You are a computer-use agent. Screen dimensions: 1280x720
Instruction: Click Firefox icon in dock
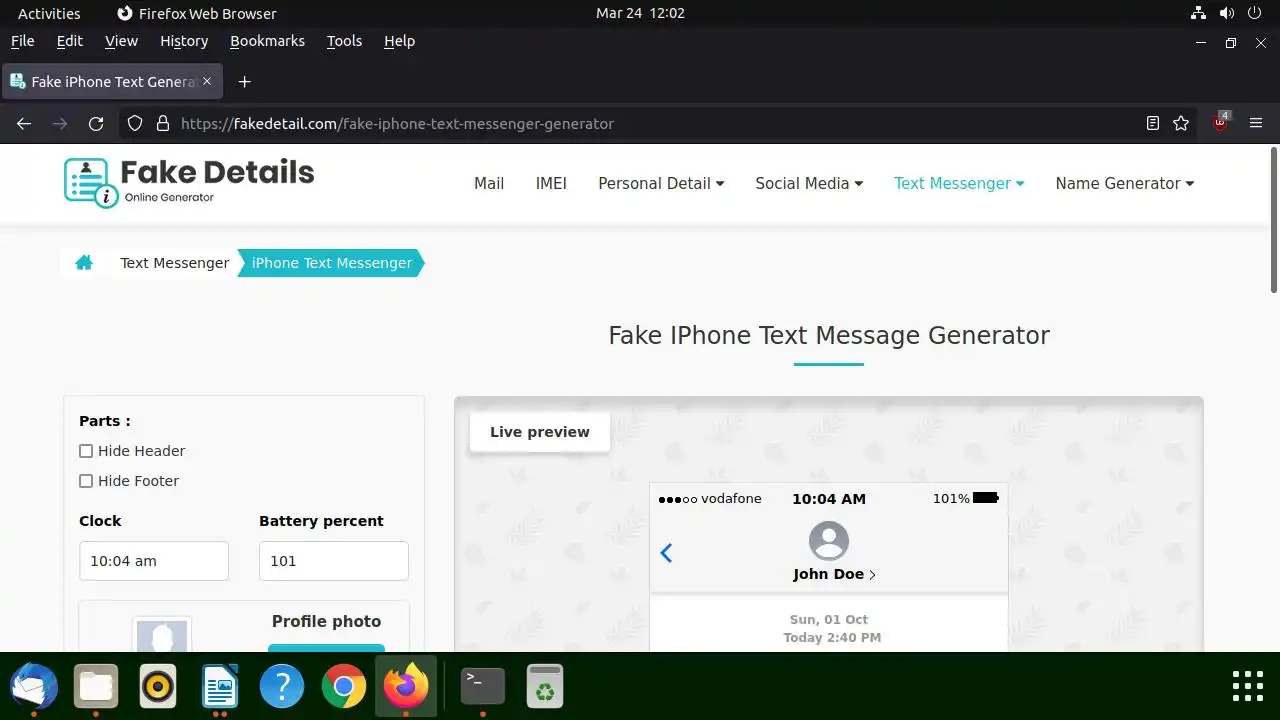coord(406,687)
